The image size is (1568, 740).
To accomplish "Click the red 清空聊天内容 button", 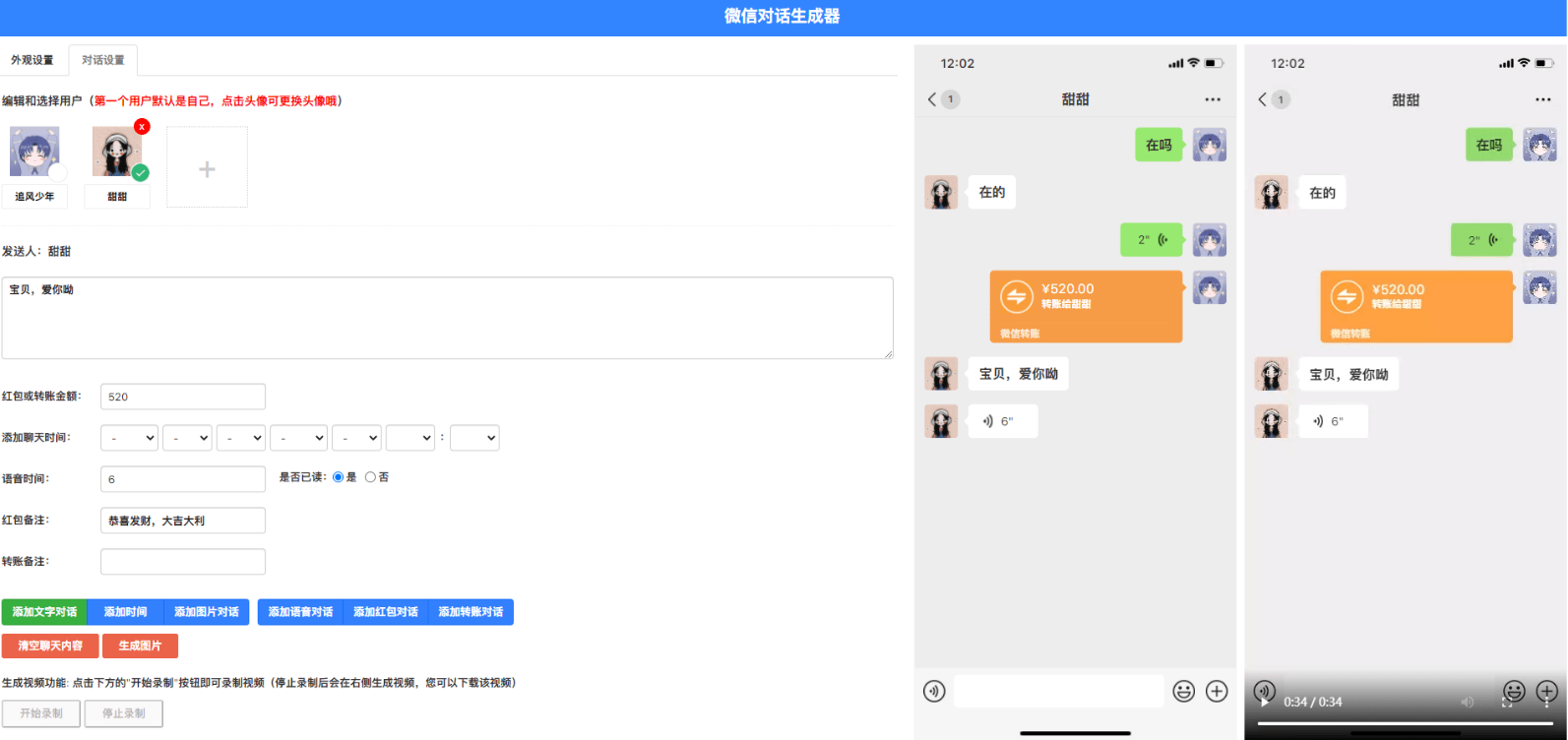I will [x=50, y=646].
